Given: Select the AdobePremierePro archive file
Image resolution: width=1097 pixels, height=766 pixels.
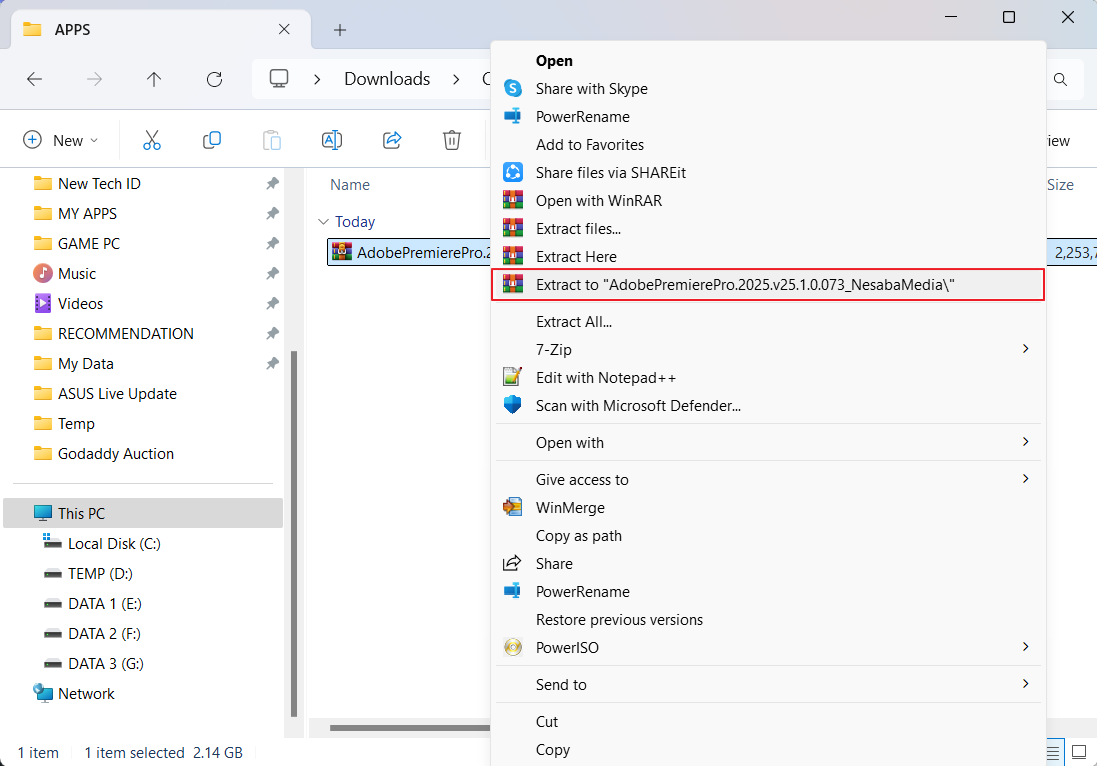Looking at the screenshot, I should pyautogui.click(x=409, y=253).
